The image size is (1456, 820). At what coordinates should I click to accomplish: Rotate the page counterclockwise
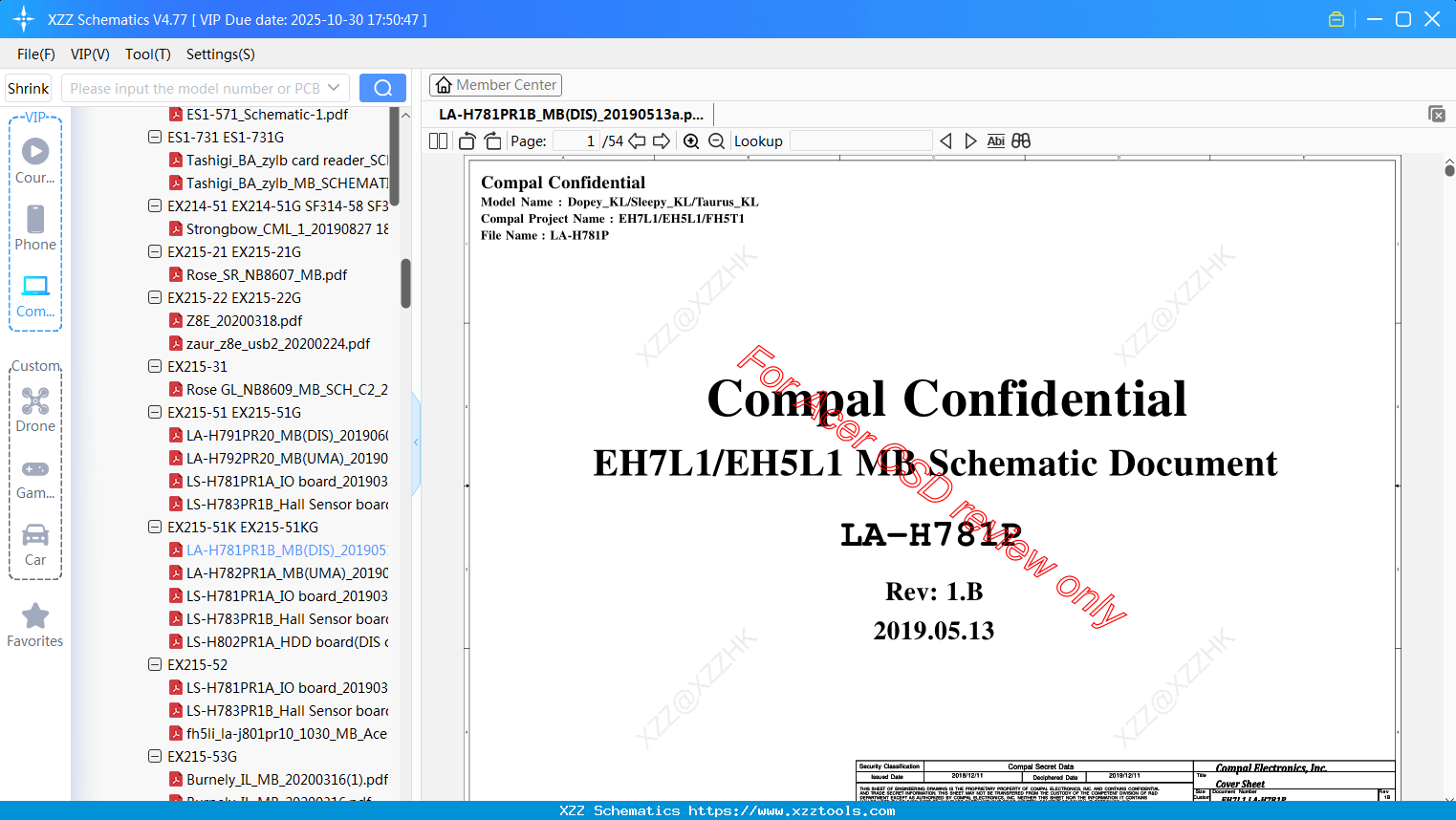click(x=467, y=141)
